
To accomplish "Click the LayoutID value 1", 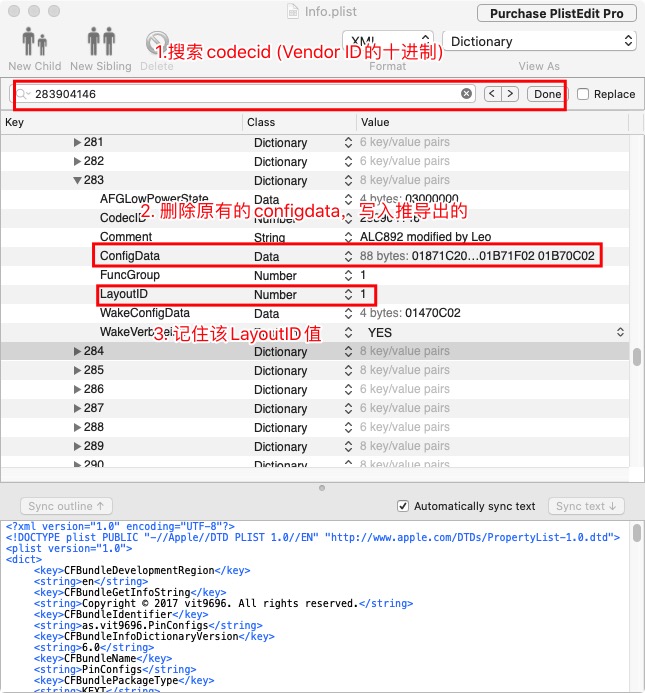I will [363, 294].
